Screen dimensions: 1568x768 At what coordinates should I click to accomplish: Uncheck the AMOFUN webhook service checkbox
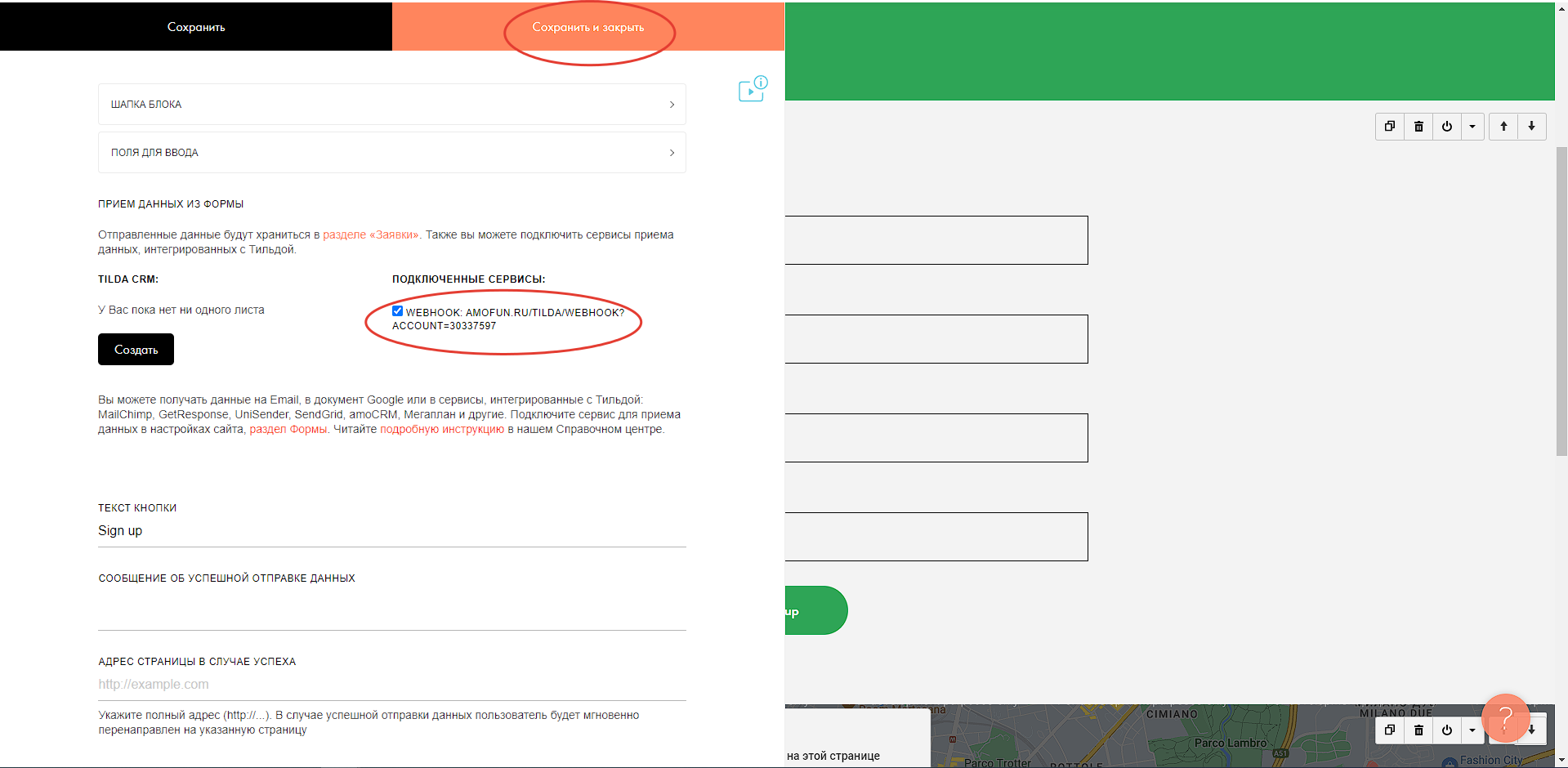click(x=397, y=311)
